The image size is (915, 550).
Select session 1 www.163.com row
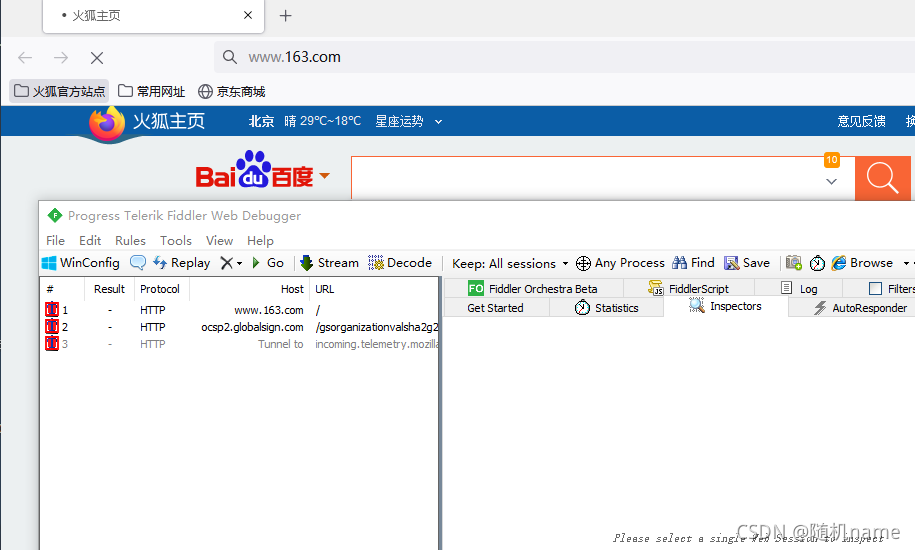(240, 310)
